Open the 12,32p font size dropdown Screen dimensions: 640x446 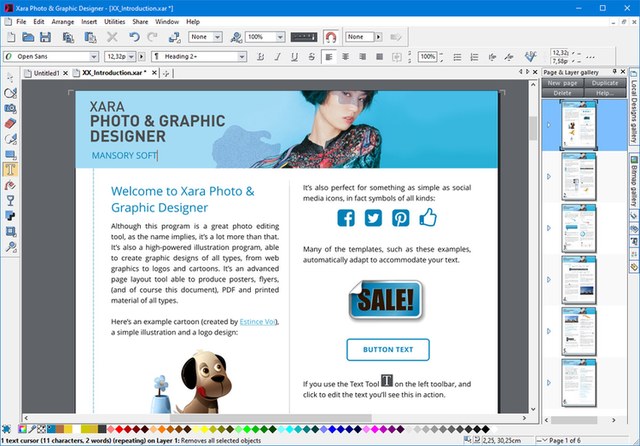click(131, 56)
